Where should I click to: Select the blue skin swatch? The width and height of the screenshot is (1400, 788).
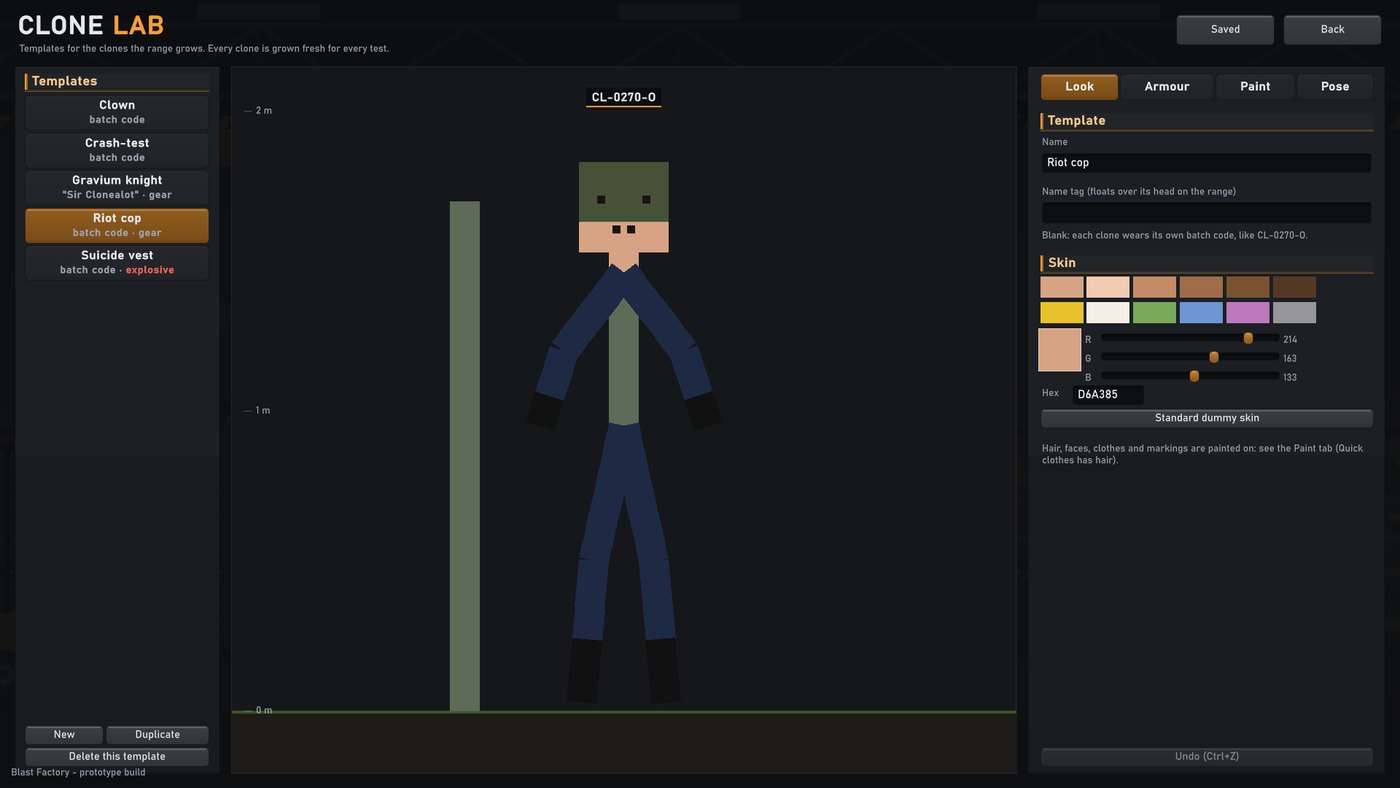coord(1201,313)
